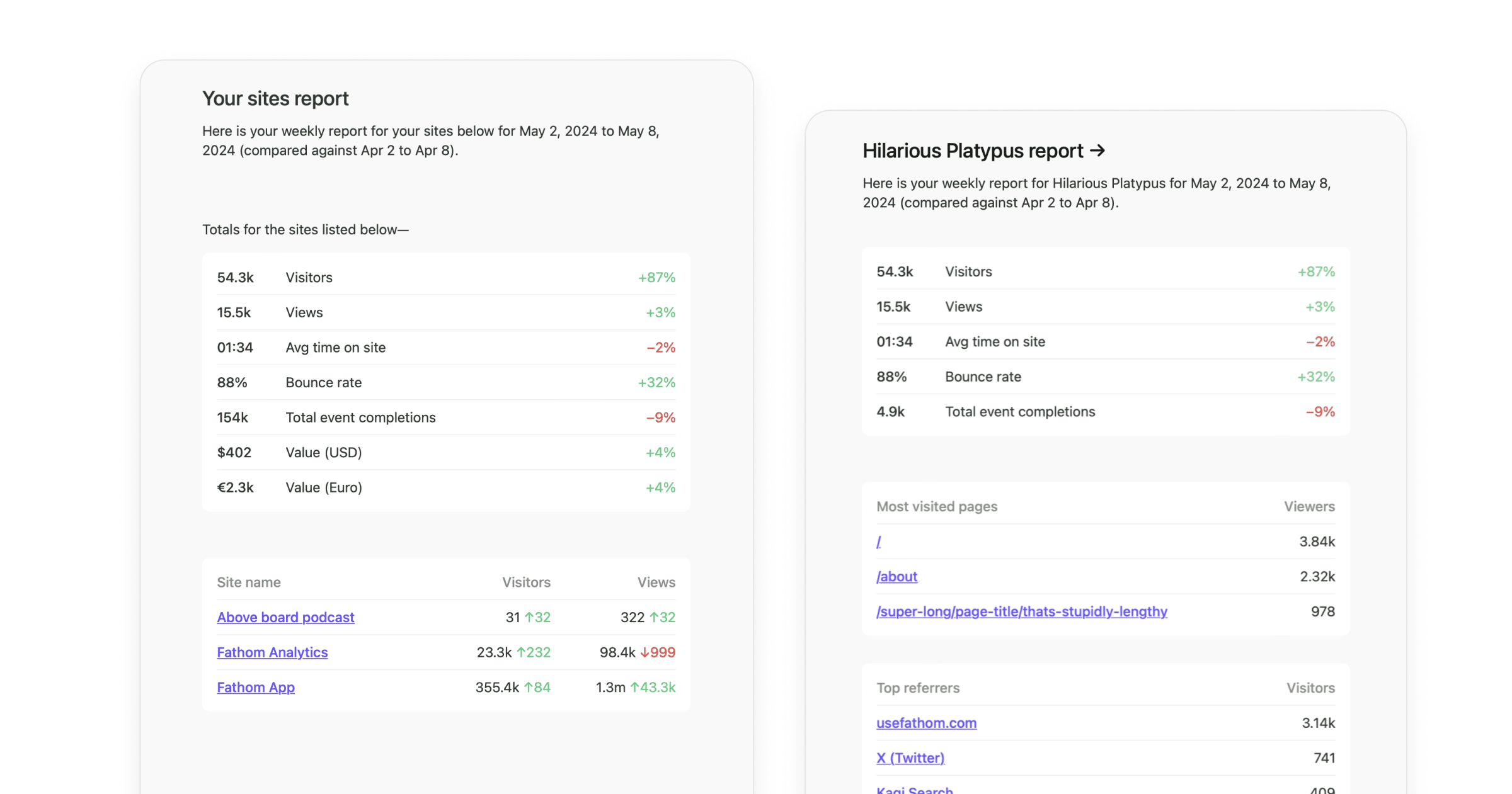Open the Fathom App site link
The image size is (1512, 794).
tap(255, 687)
